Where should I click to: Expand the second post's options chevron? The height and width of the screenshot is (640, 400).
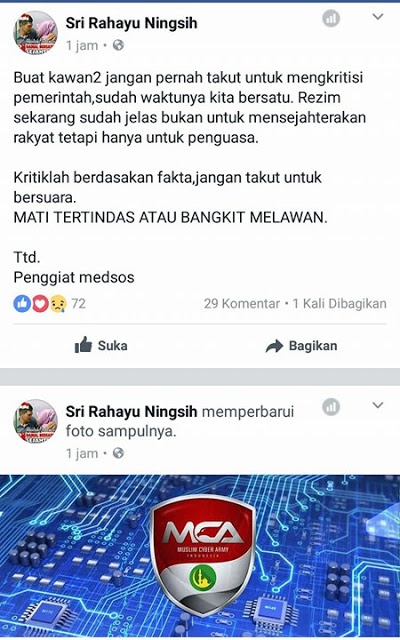click(x=378, y=405)
